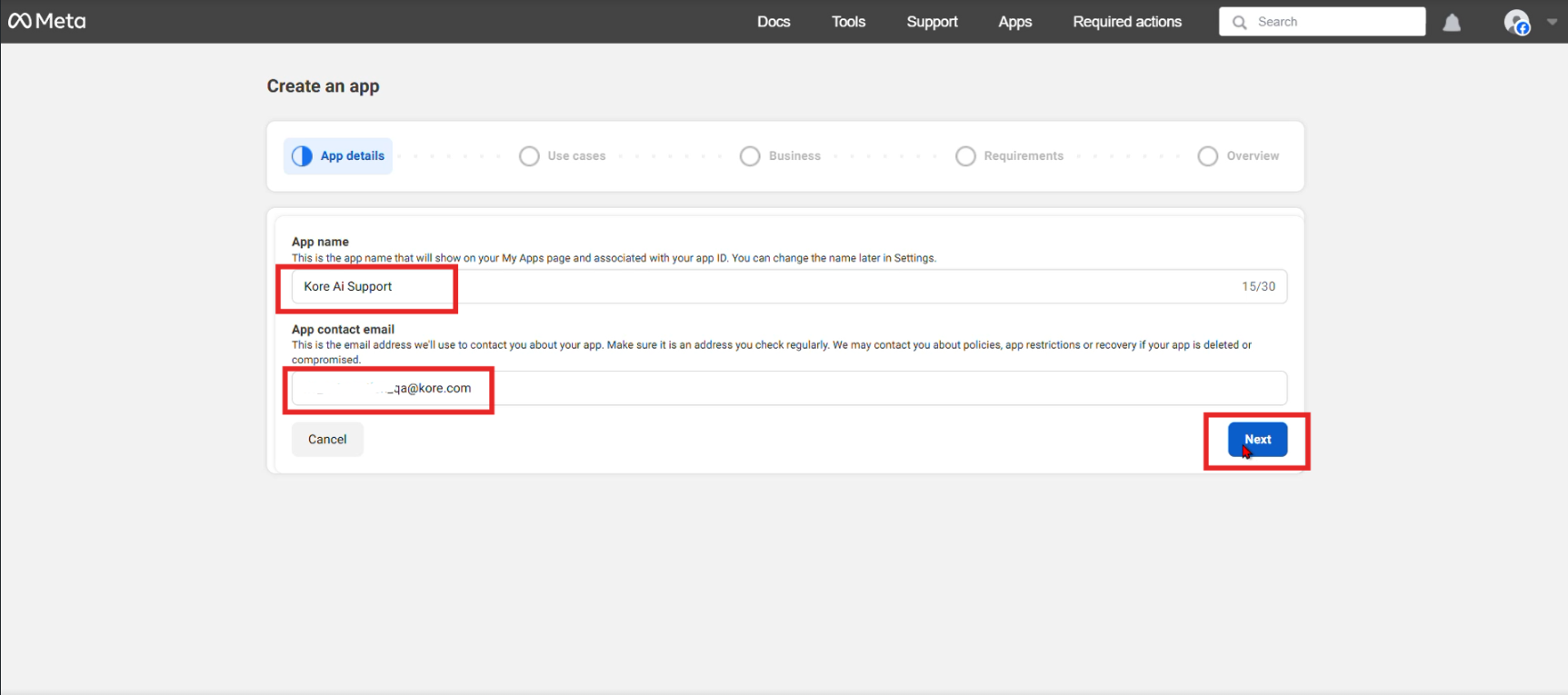Click the Cancel button
1568x695 pixels.
(x=327, y=440)
